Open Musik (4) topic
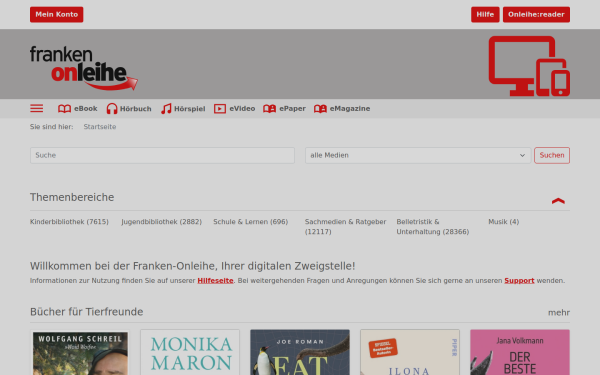The width and height of the screenshot is (600, 375). pyautogui.click(x=504, y=222)
